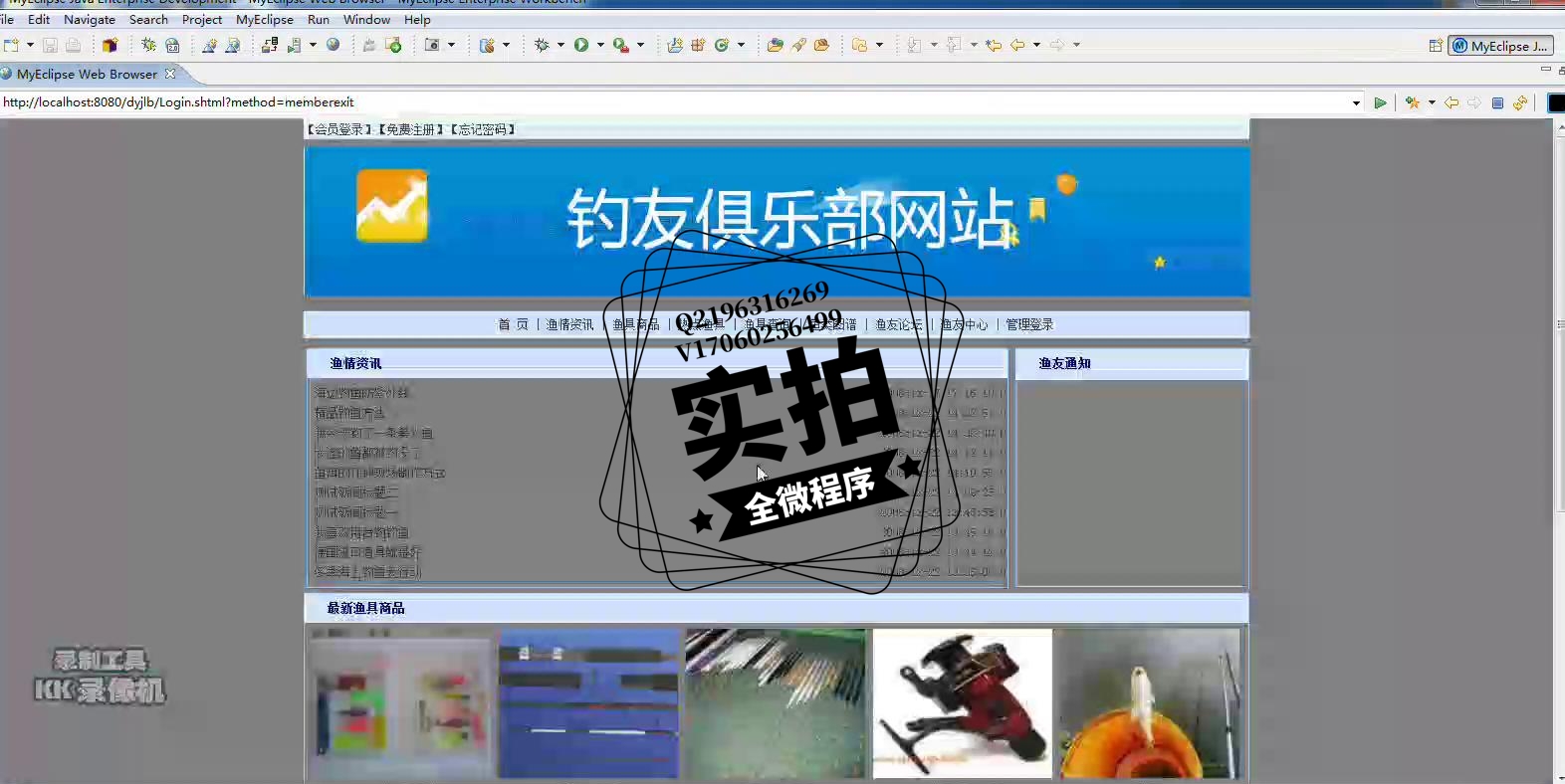Screen dimensions: 1565x784
Task: Open the Run menu
Action: (x=319, y=19)
